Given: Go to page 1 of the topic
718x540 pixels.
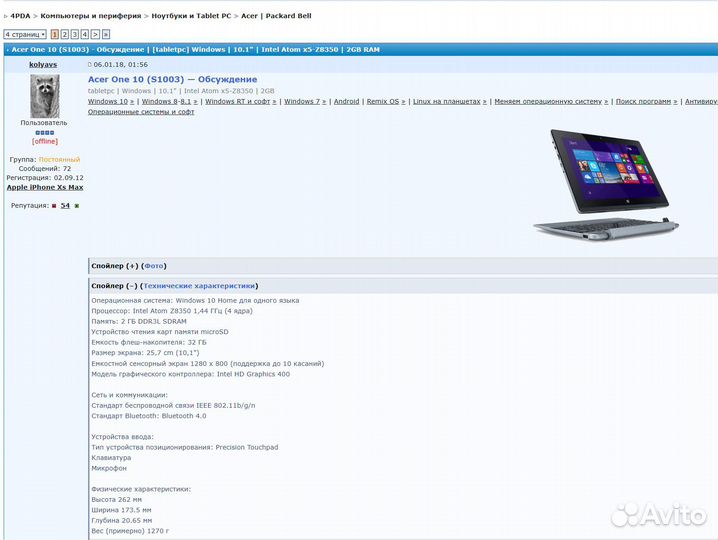Looking at the screenshot, I should pyautogui.click(x=54, y=34).
